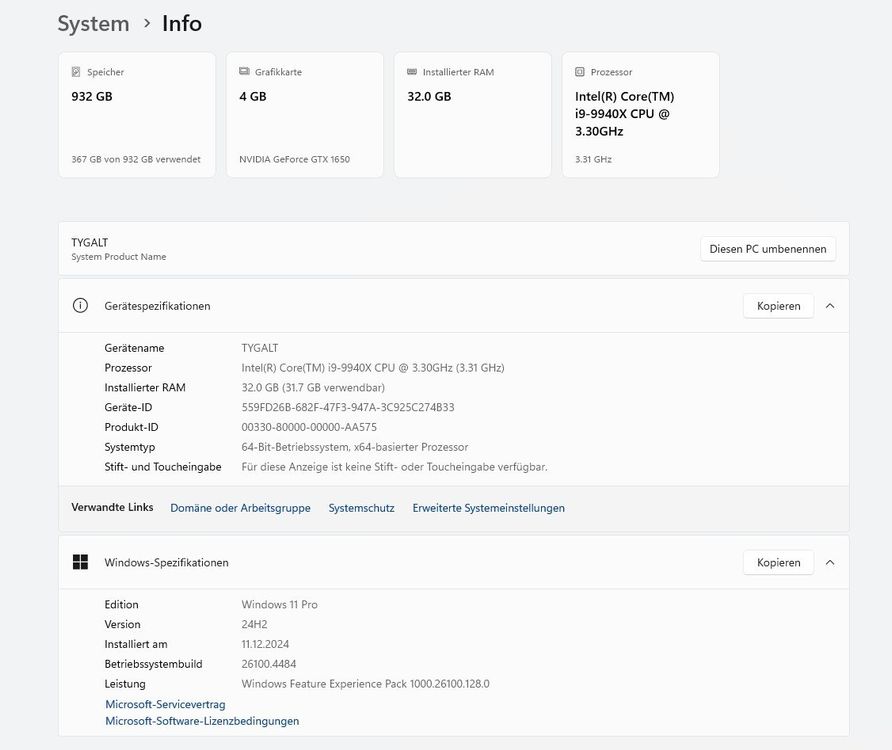Click the Installierter RAM icon
Viewport: 892px width, 750px height.
coord(412,72)
